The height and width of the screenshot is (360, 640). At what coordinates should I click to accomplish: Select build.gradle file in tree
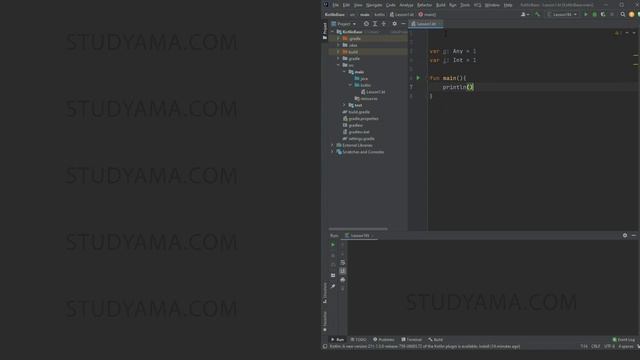pos(356,112)
